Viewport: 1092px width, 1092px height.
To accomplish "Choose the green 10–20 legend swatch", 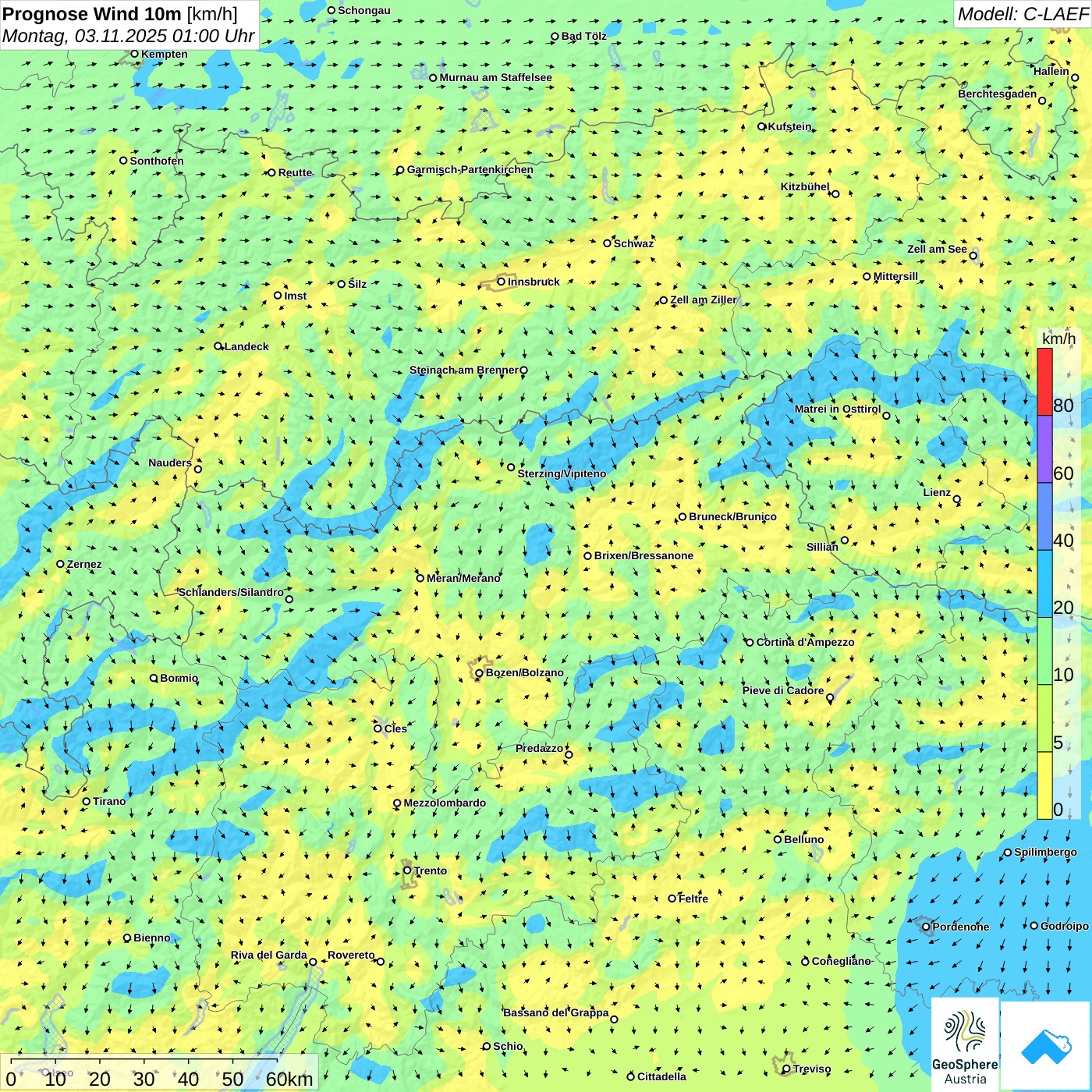I will (1044, 651).
